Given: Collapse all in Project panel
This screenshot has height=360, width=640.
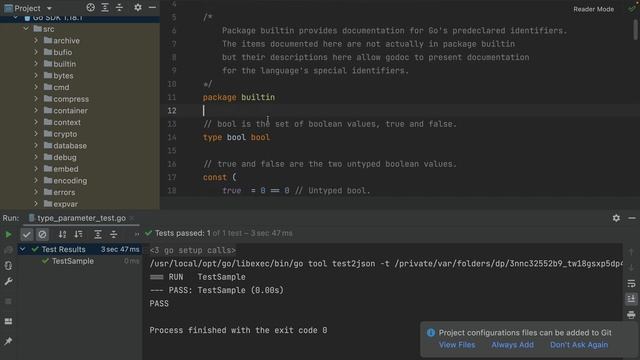Looking at the screenshot, I should (x=119, y=7).
